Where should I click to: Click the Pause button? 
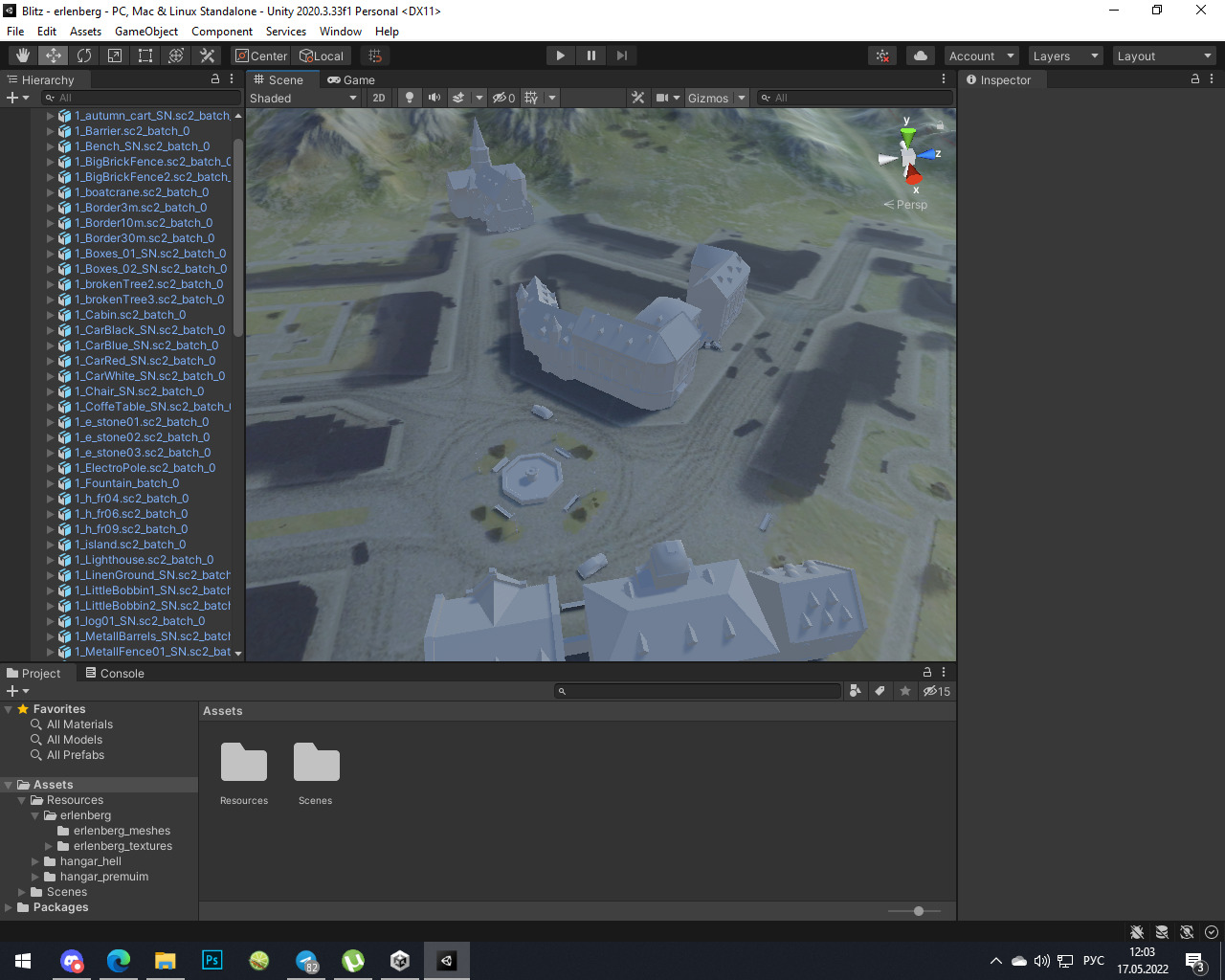pyautogui.click(x=591, y=56)
